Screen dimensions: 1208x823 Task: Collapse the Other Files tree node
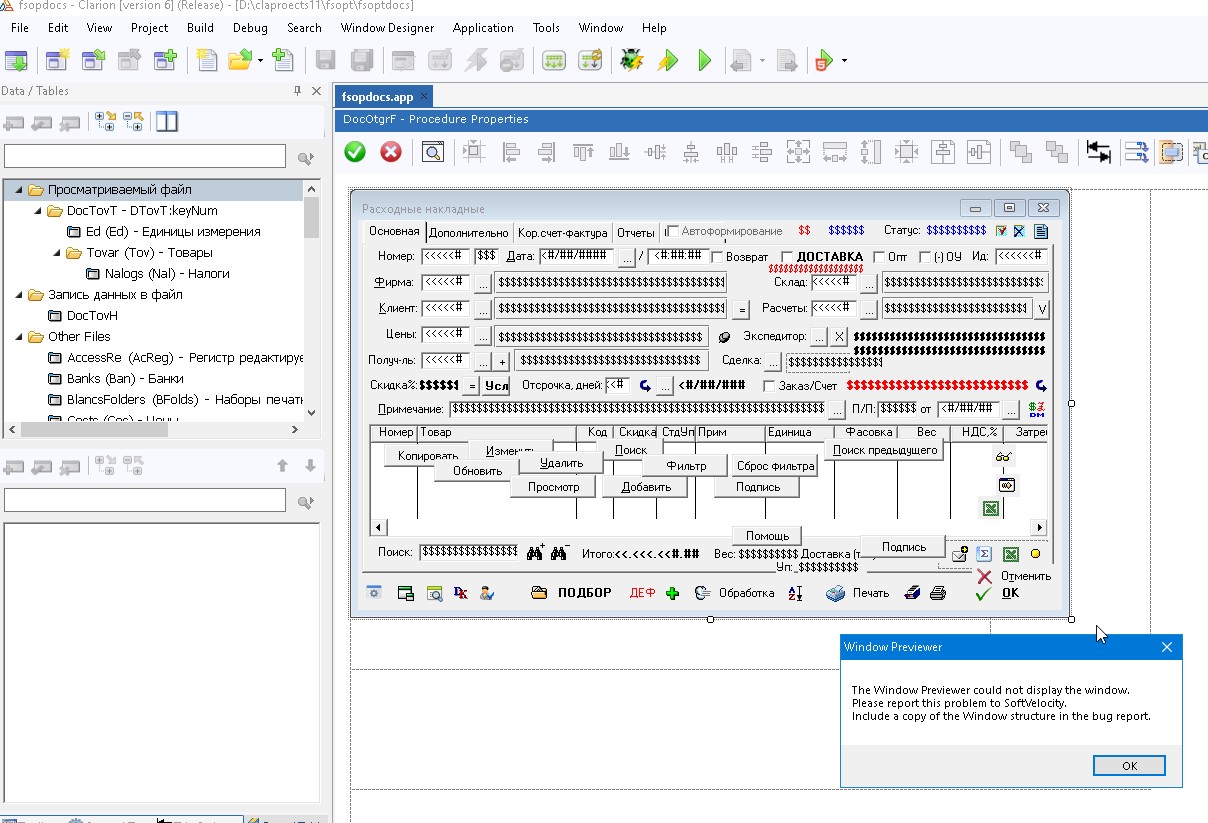coord(19,337)
